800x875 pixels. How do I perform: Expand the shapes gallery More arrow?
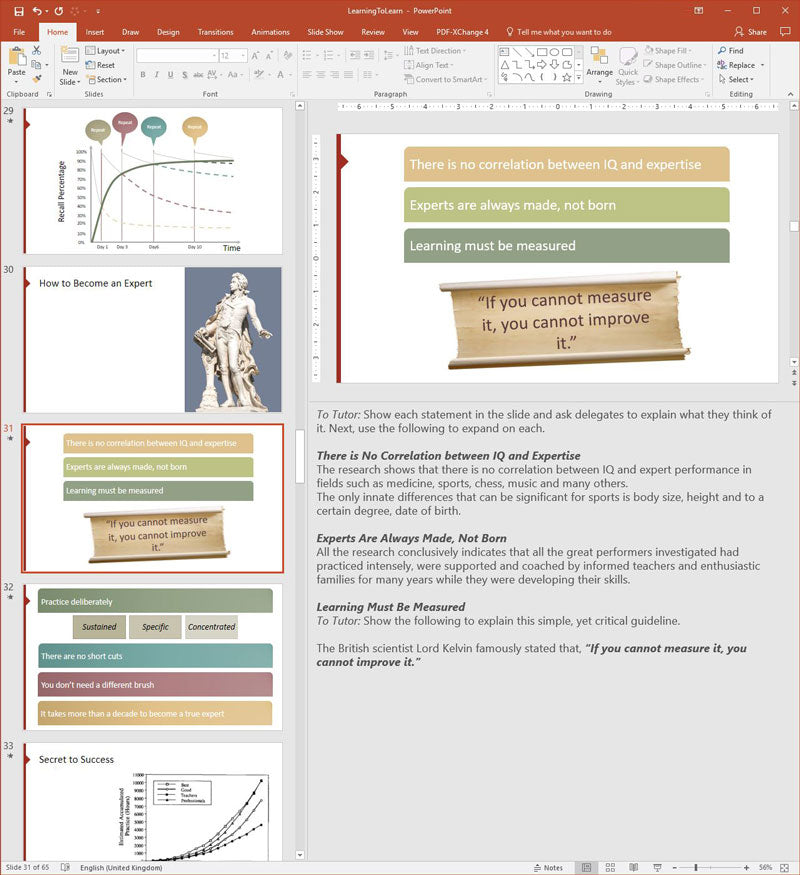pyautogui.click(x=579, y=78)
